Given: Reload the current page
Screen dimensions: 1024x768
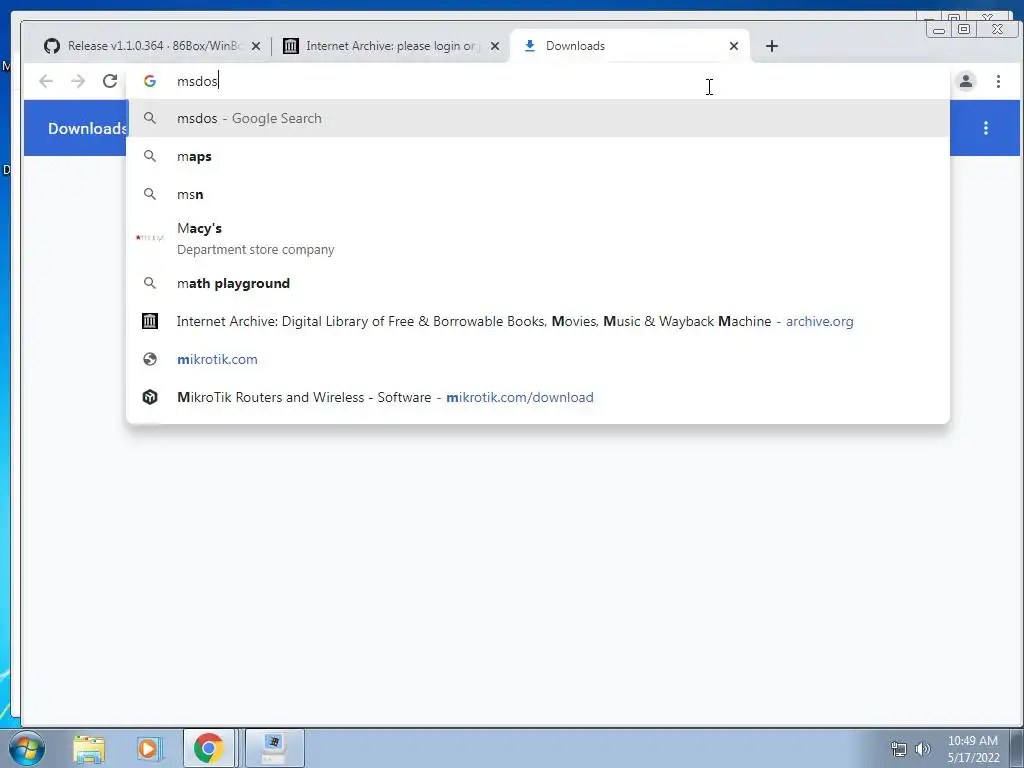Looking at the screenshot, I should pyautogui.click(x=110, y=81).
